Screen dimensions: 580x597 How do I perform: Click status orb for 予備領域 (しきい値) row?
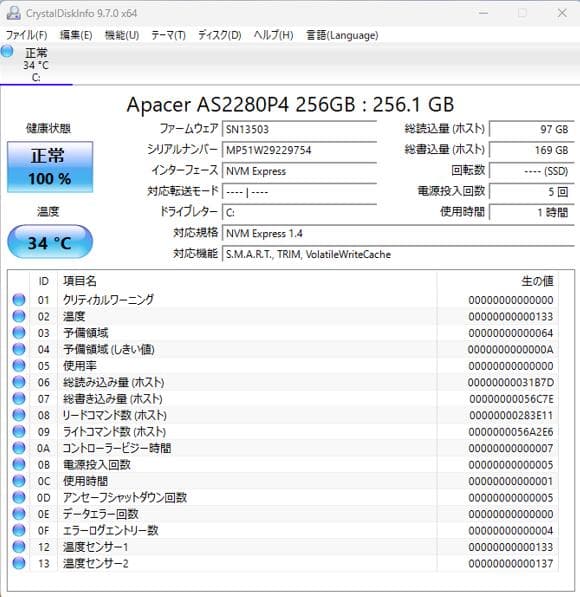coord(19,349)
